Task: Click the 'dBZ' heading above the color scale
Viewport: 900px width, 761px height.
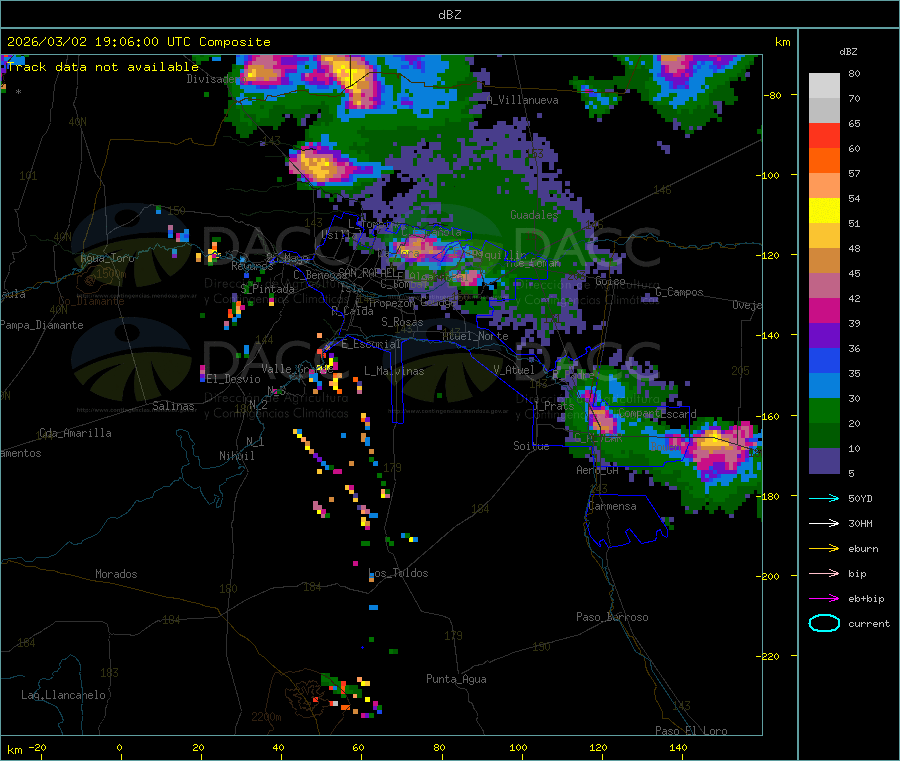Action: (848, 52)
